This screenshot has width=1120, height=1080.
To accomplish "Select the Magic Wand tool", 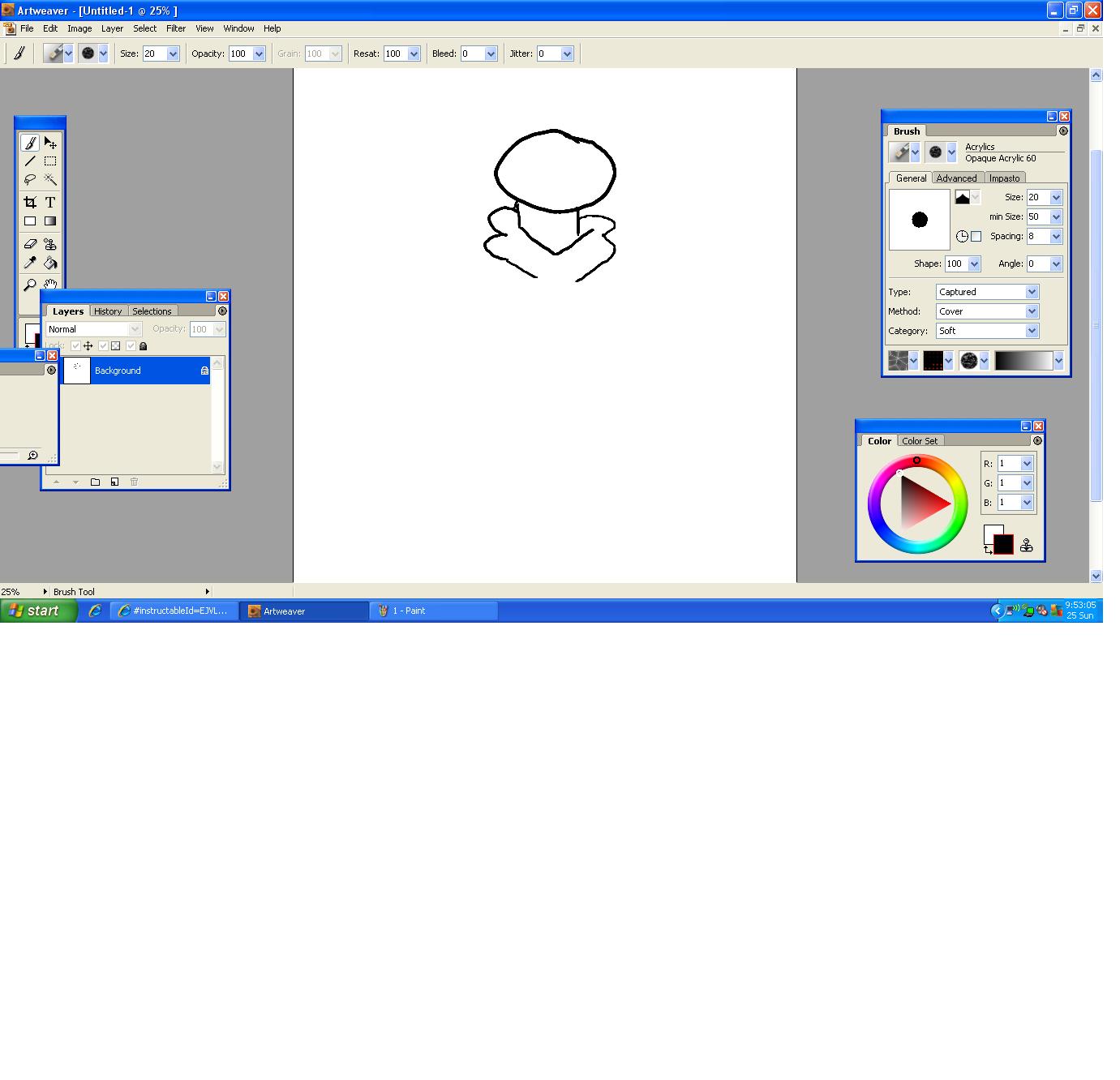I will [x=50, y=179].
